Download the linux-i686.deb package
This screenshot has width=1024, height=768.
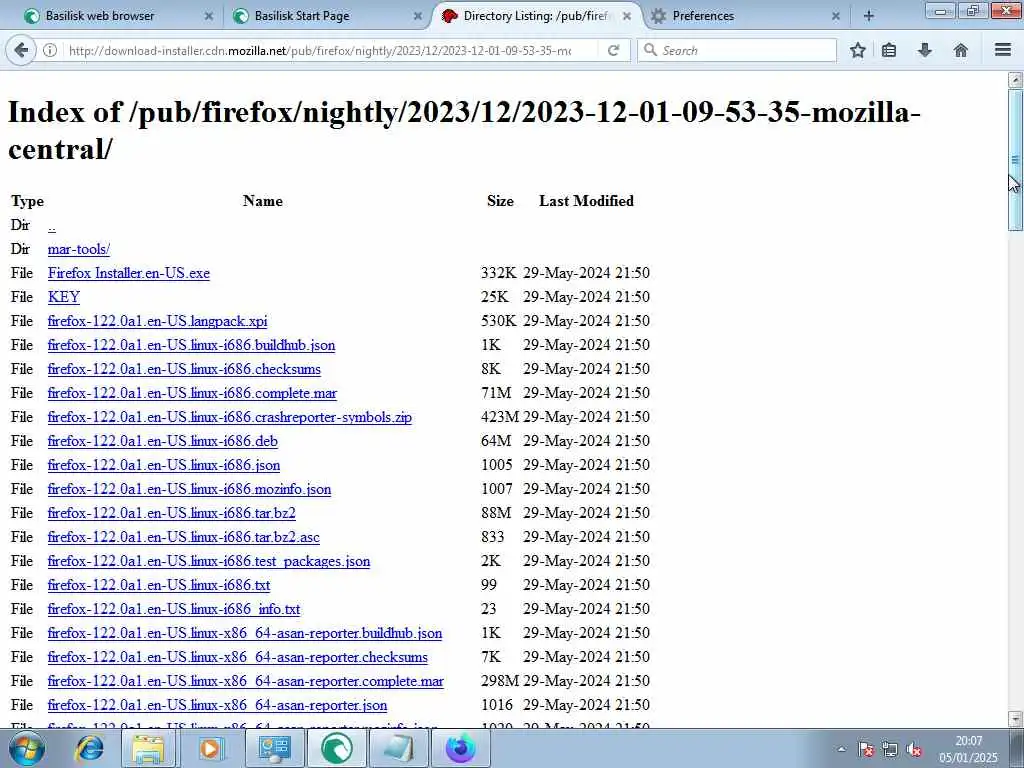[x=163, y=441]
